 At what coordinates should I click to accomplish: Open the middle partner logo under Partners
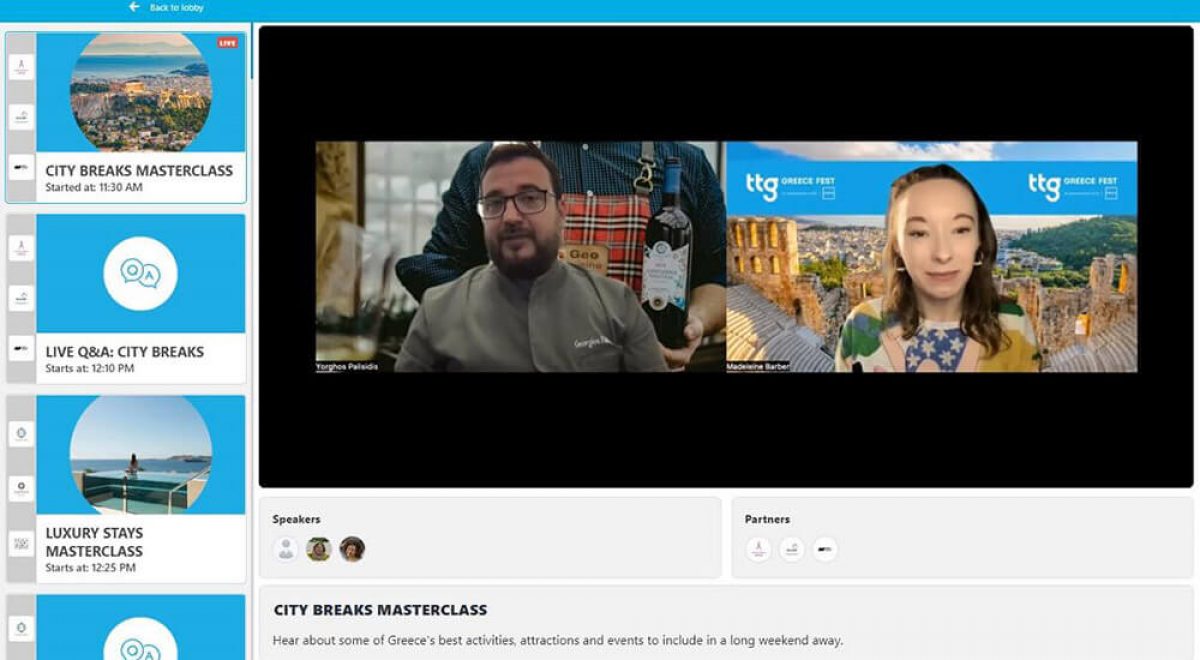tap(792, 549)
